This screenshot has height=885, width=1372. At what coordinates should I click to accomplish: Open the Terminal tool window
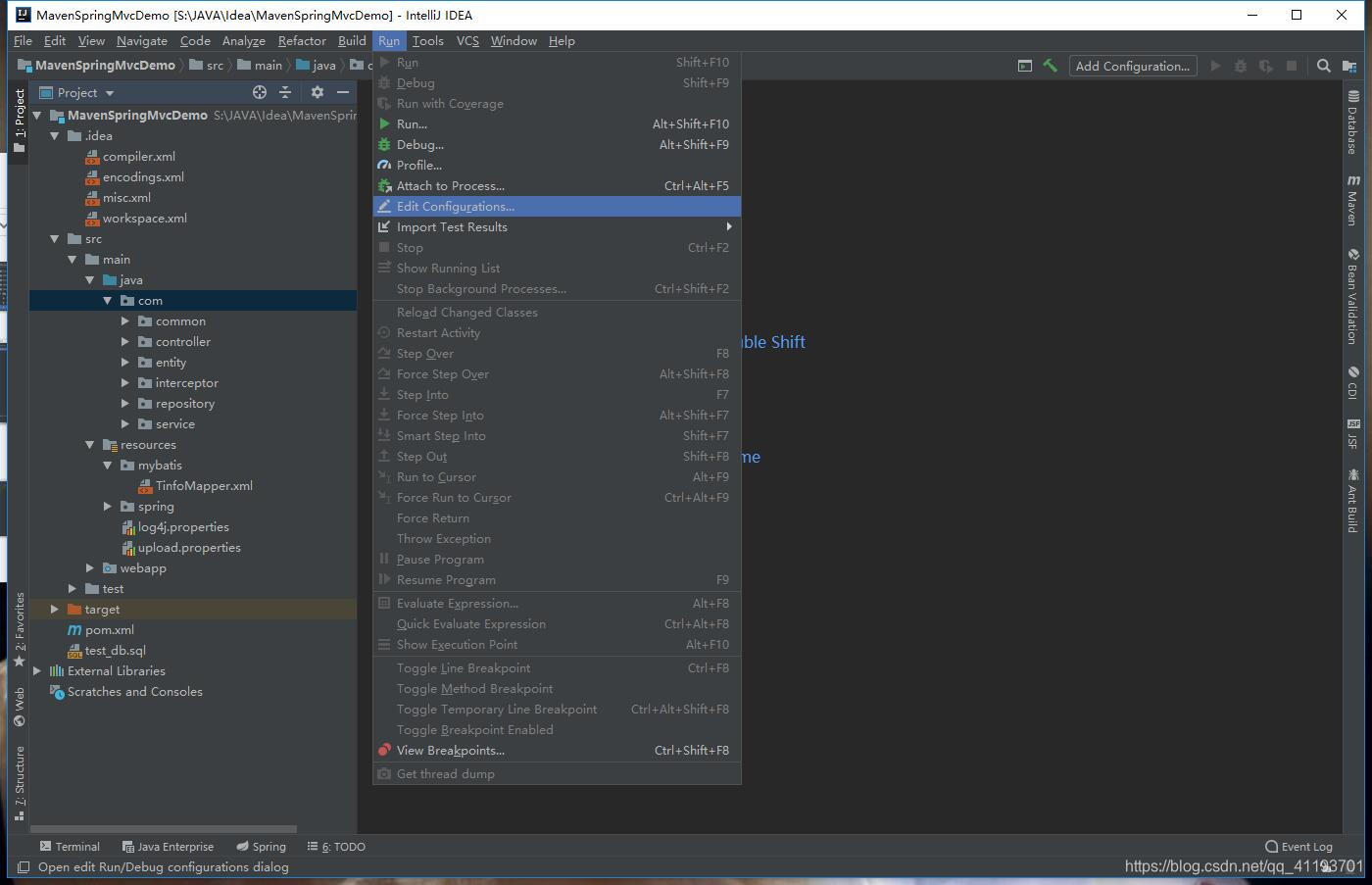(x=70, y=847)
